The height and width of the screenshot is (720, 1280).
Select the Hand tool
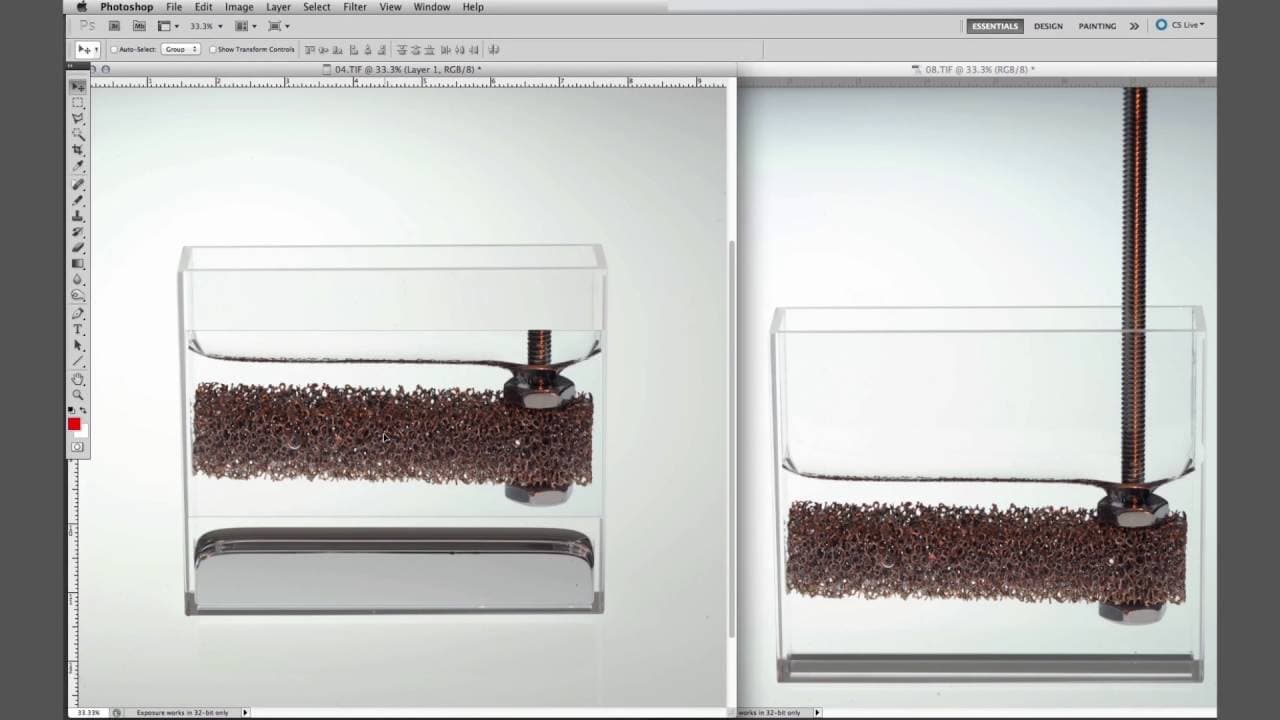(78, 380)
